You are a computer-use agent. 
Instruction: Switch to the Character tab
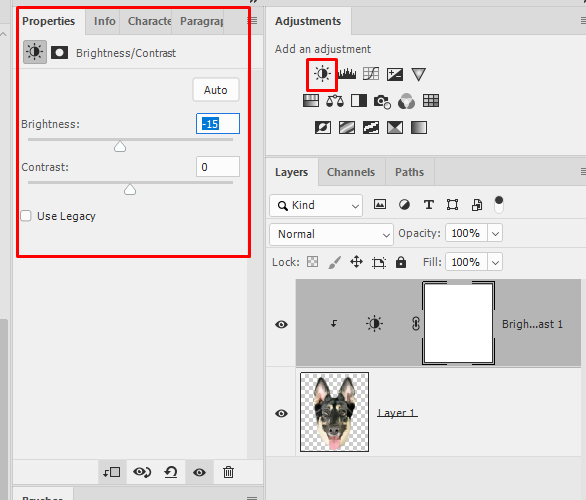[x=149, y=21]
